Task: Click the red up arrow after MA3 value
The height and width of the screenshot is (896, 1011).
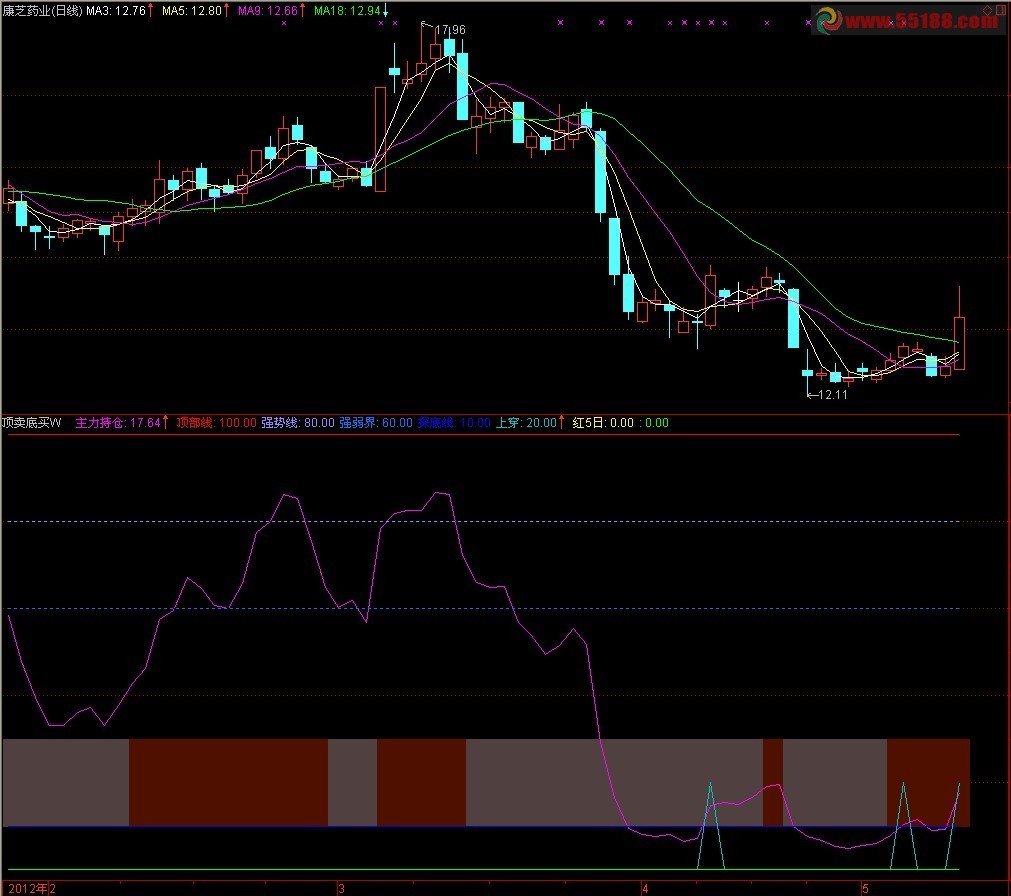Action: [152, 10]
